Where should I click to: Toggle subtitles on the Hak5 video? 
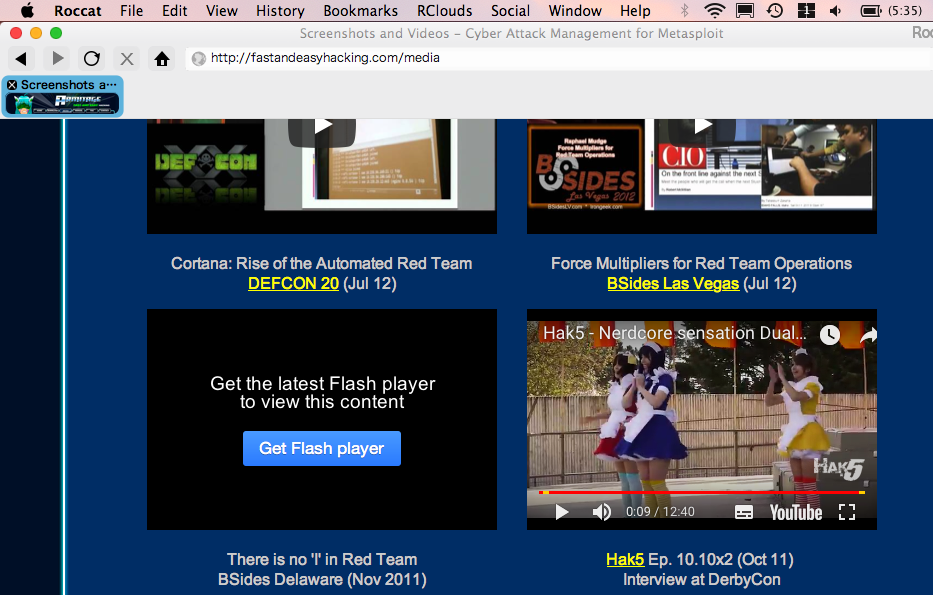pos(743,512)
